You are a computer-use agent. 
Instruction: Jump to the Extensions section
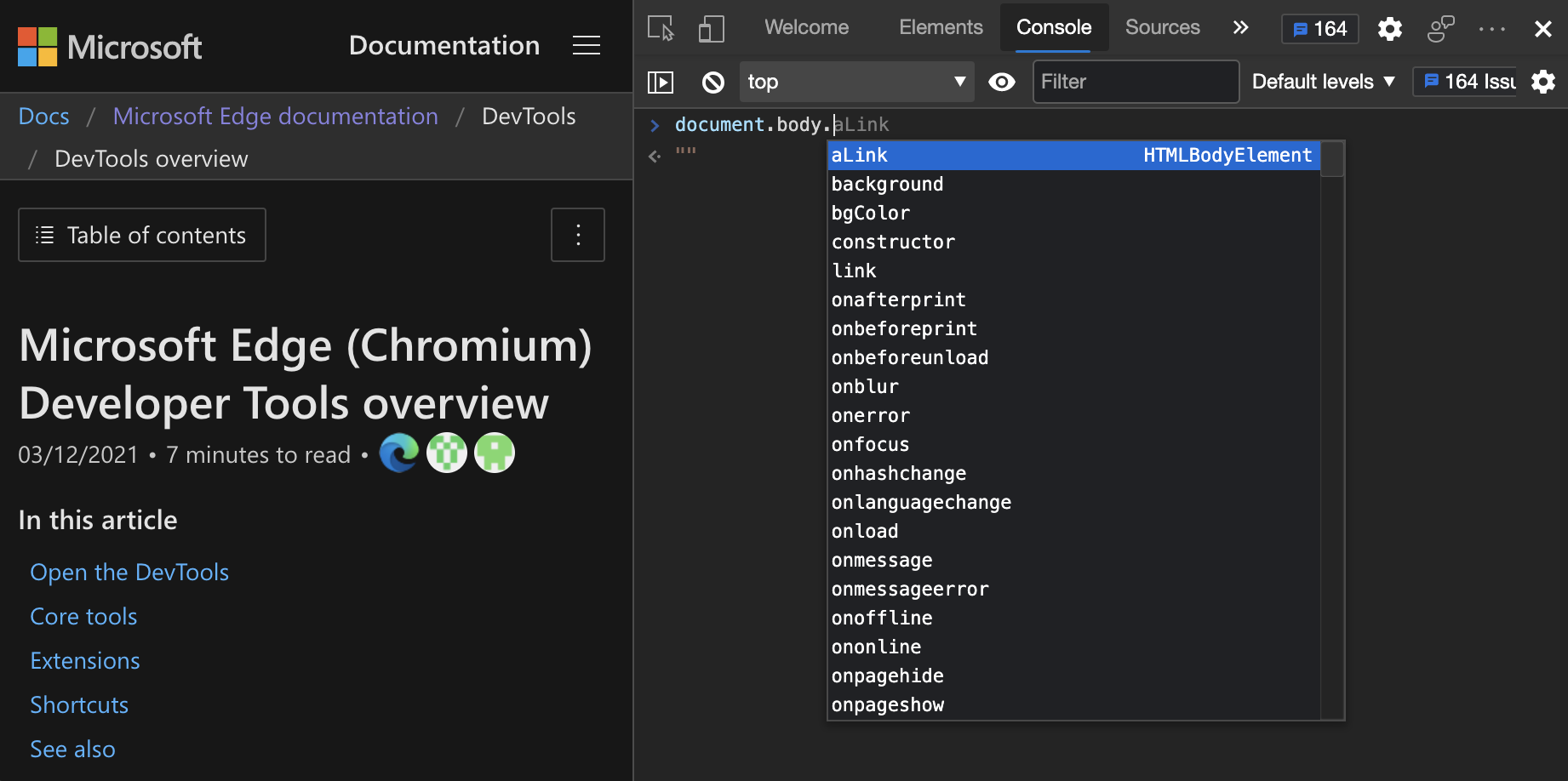(x=85, y=661)
